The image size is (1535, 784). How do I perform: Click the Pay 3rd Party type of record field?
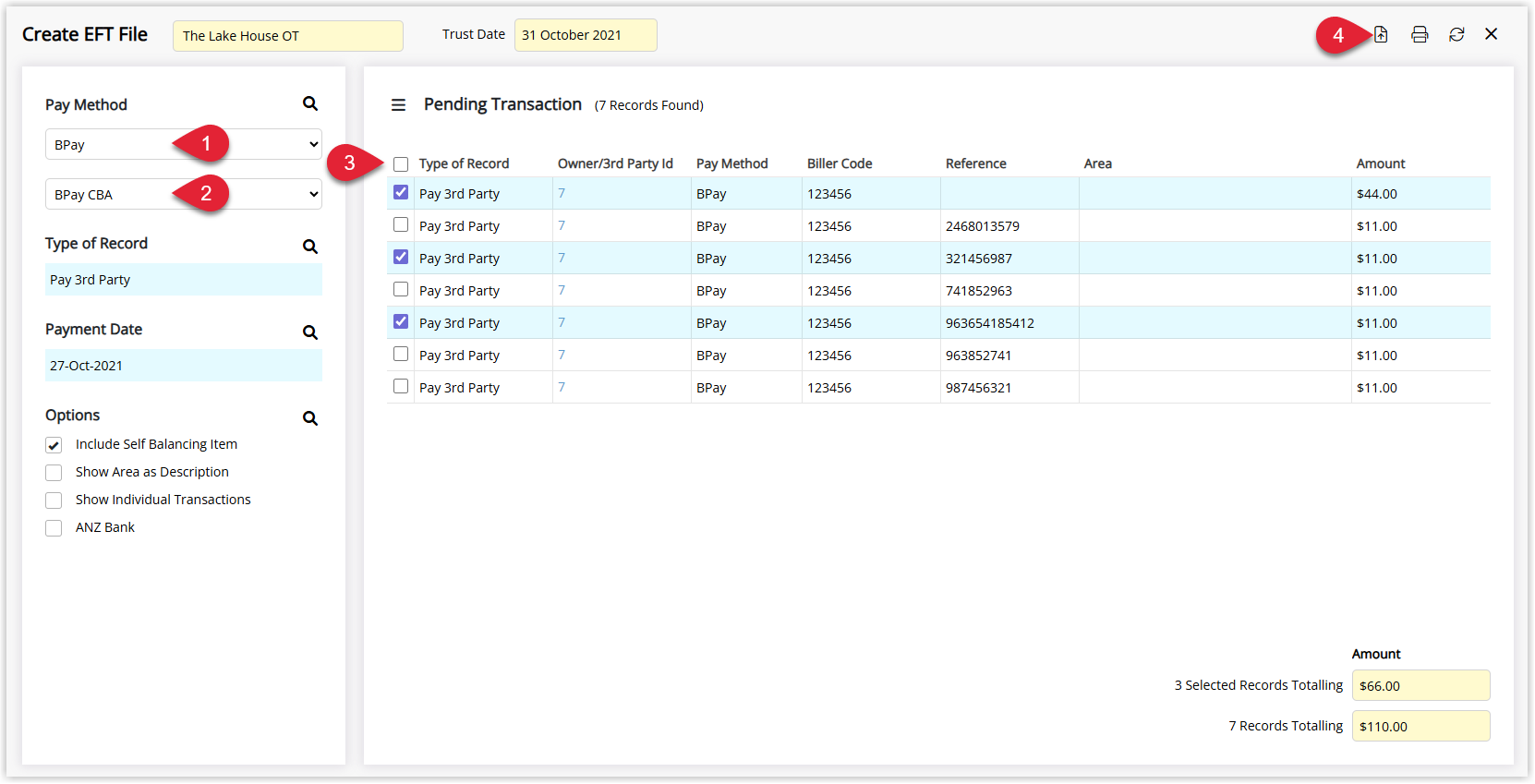(x=184, y=280)
